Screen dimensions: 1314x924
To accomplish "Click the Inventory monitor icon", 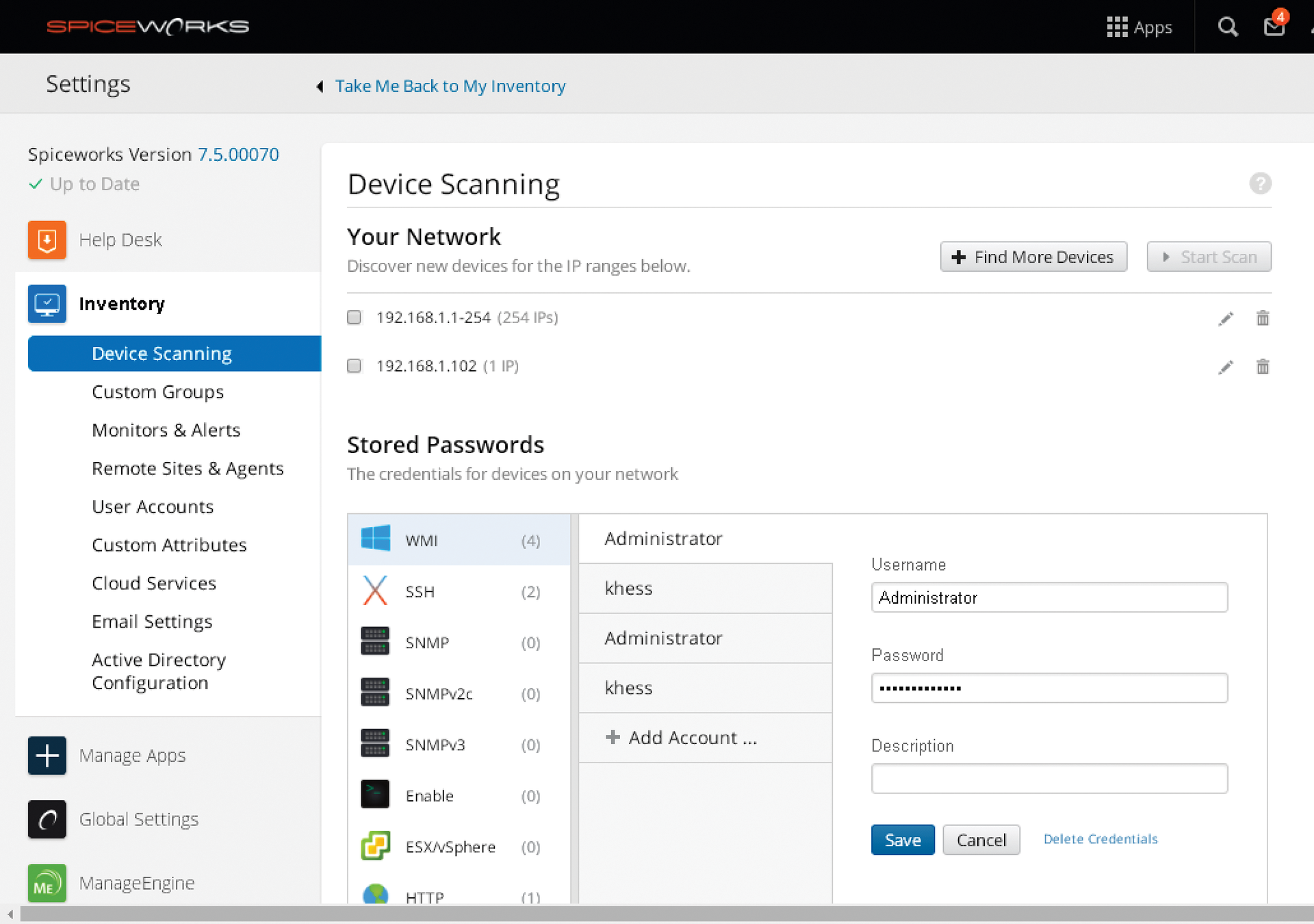I will tap(47, 303).
